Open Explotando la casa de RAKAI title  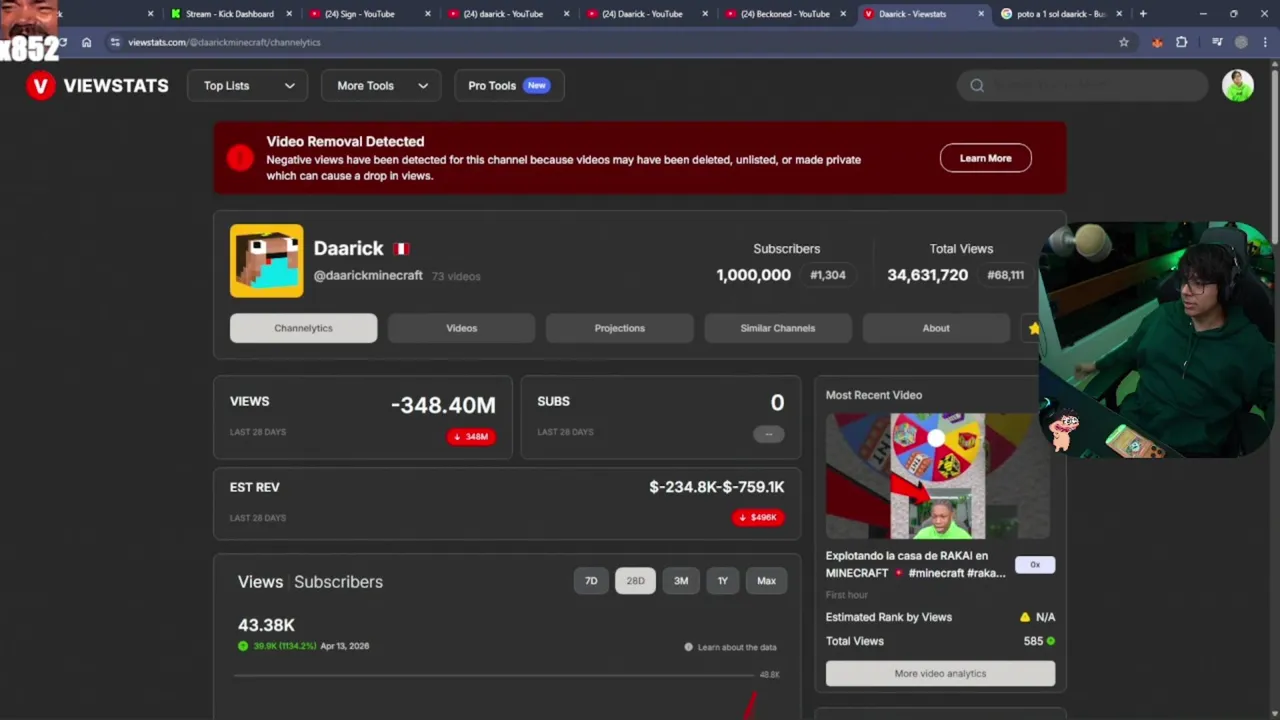pos(916,565)
